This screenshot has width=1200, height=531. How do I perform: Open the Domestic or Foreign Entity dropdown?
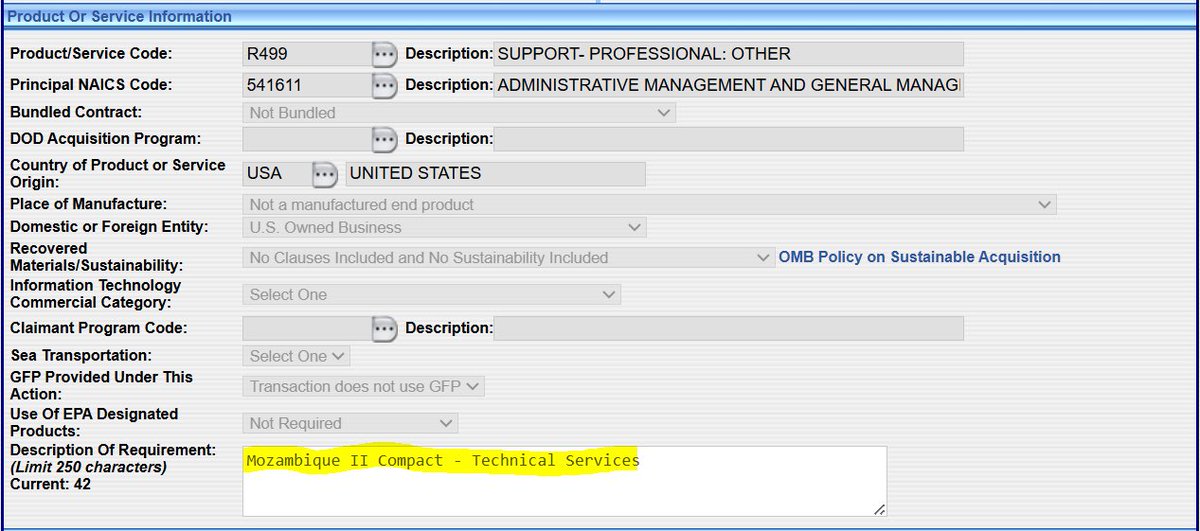pyautogui.click(x=444, y=228)
